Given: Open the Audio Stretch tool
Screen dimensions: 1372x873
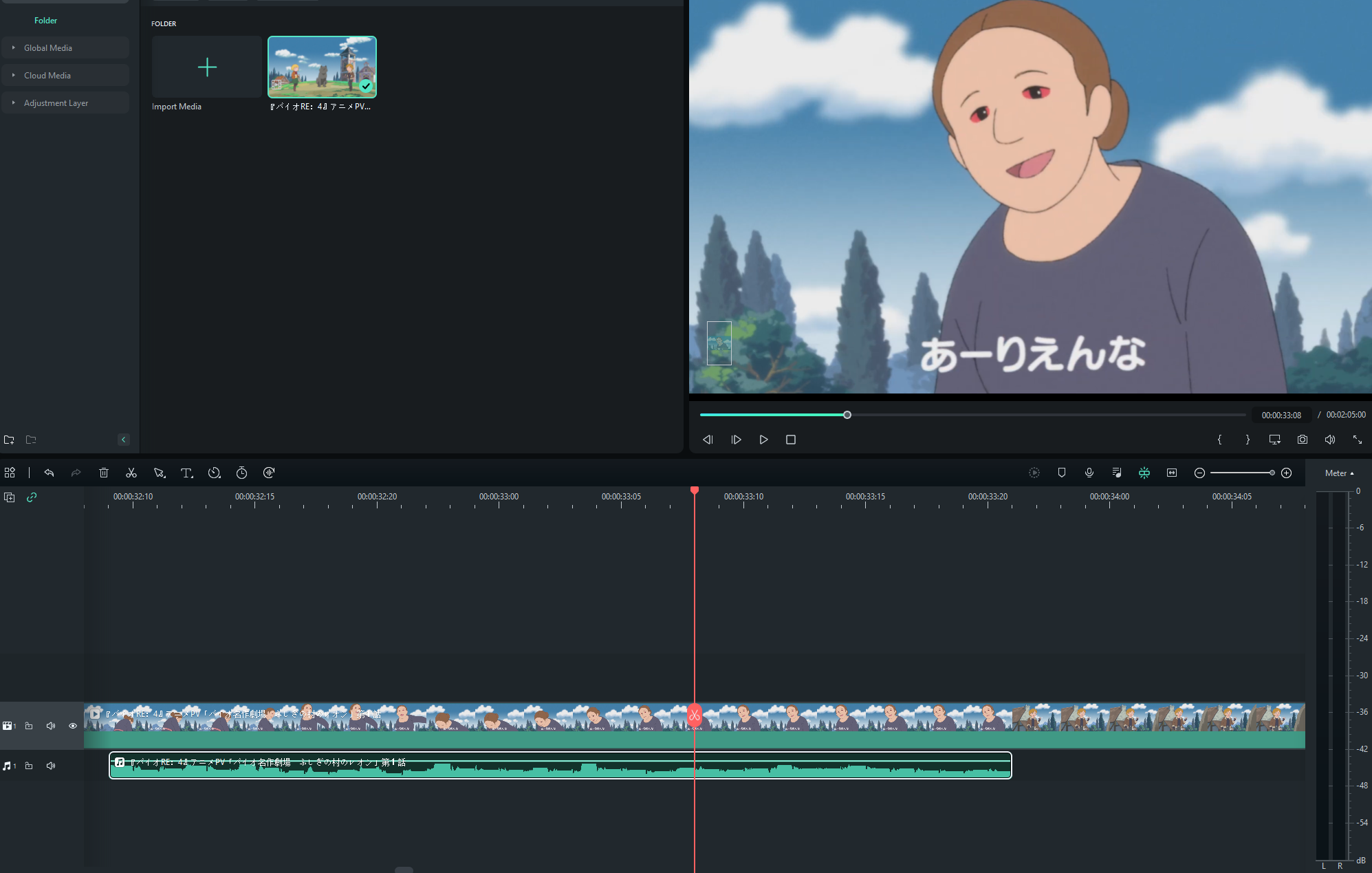Looking at the screenshot, I should (x=269, y=473).
